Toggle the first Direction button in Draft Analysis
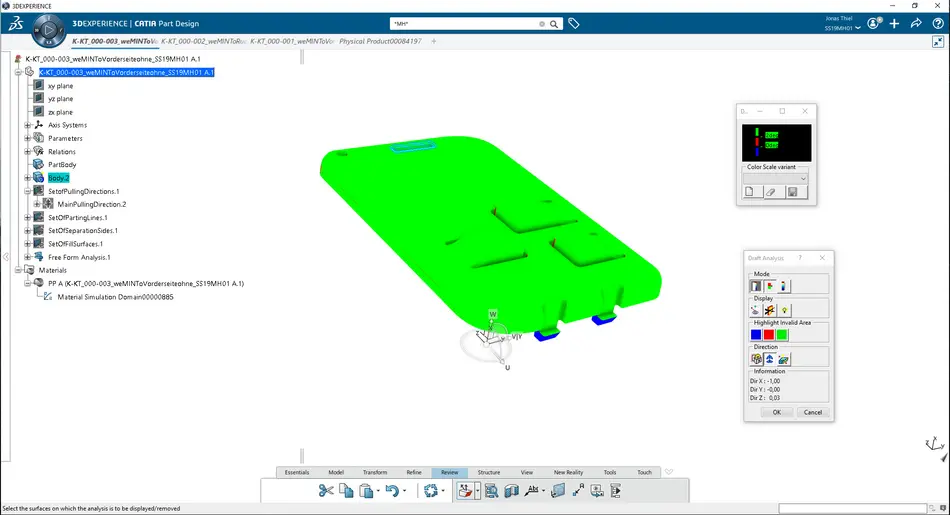 [x=756, y=359]
